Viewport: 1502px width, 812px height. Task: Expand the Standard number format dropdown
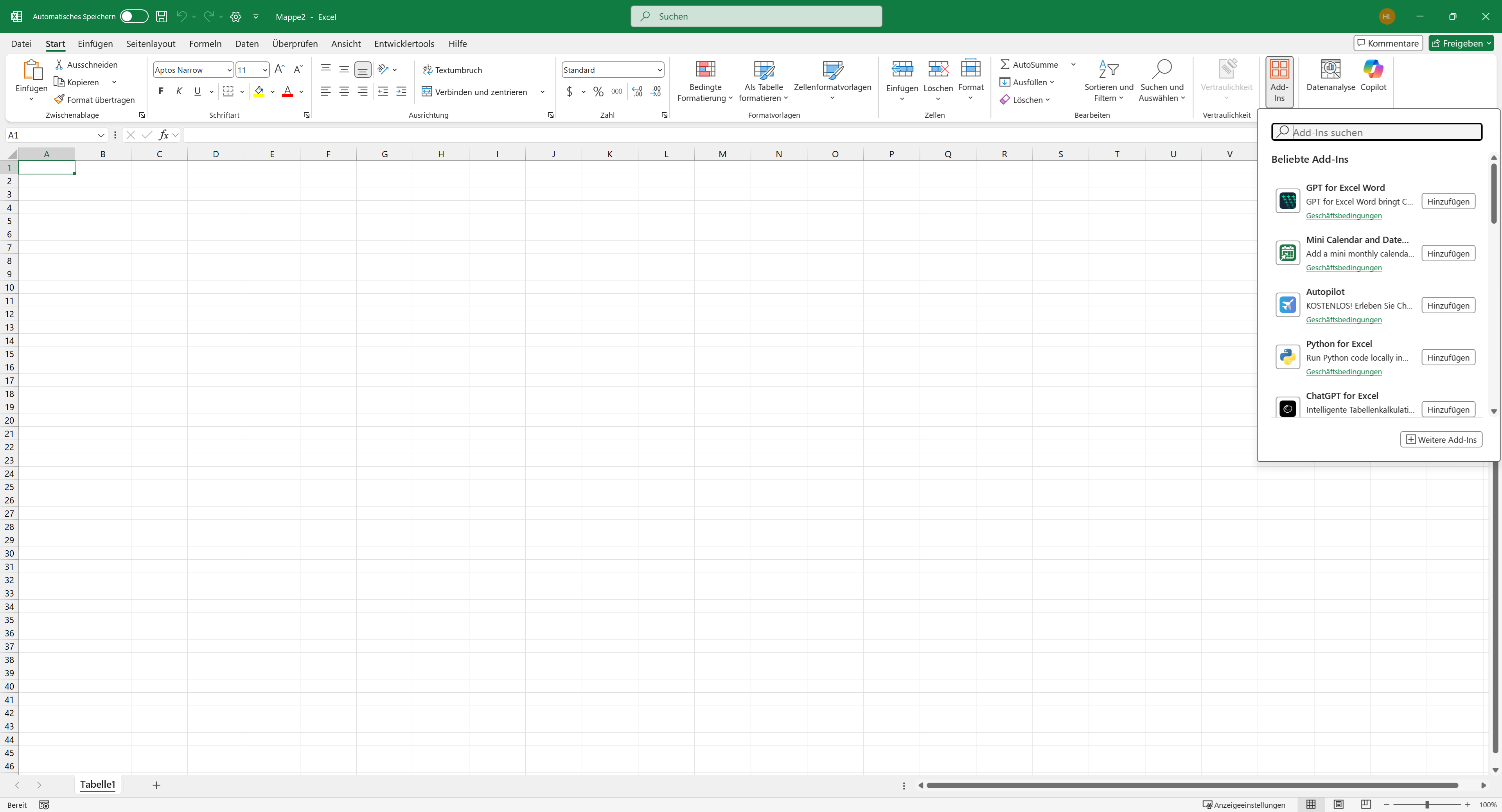click(659, 70)
